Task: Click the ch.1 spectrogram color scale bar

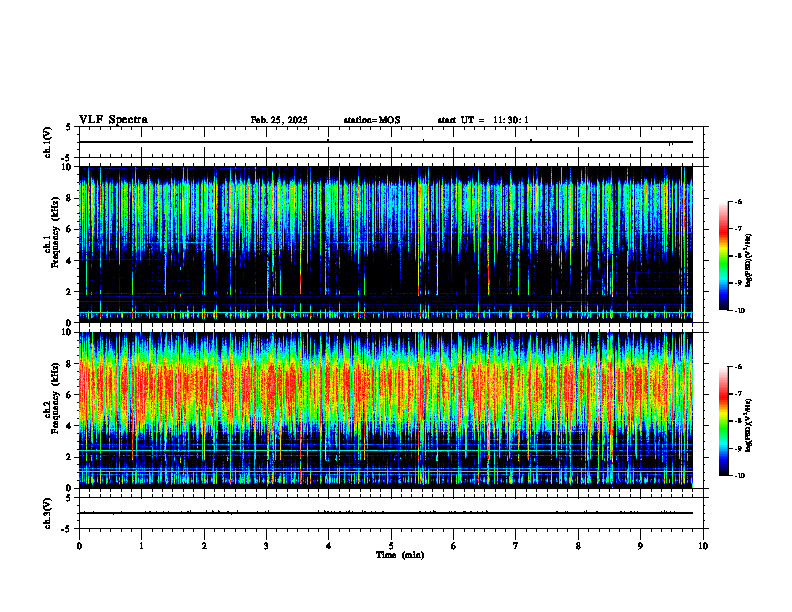Action: 723,256
